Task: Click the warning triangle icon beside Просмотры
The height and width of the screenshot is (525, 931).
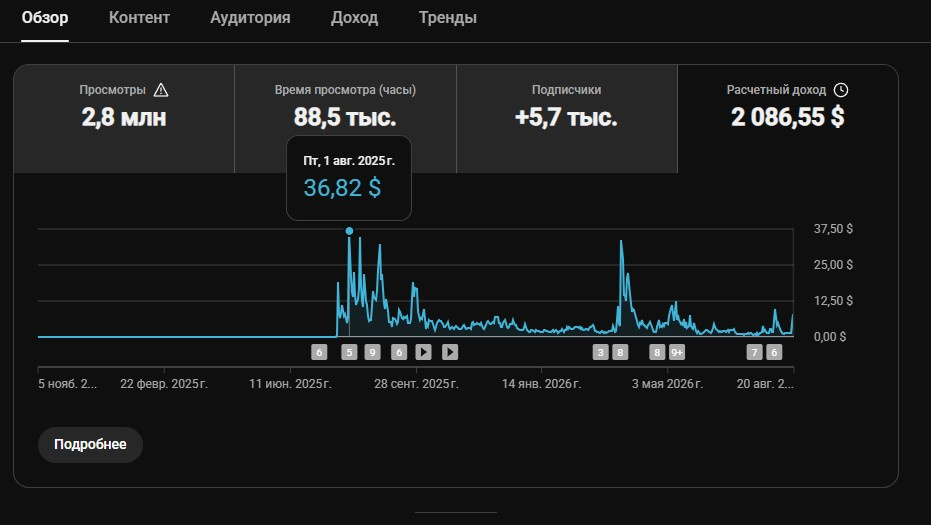Action: (161, 90)
